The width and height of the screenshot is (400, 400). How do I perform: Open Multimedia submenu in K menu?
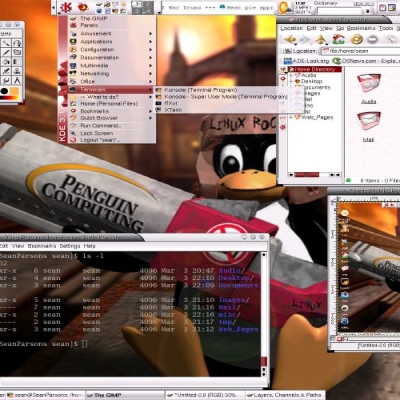click(111, 65)
